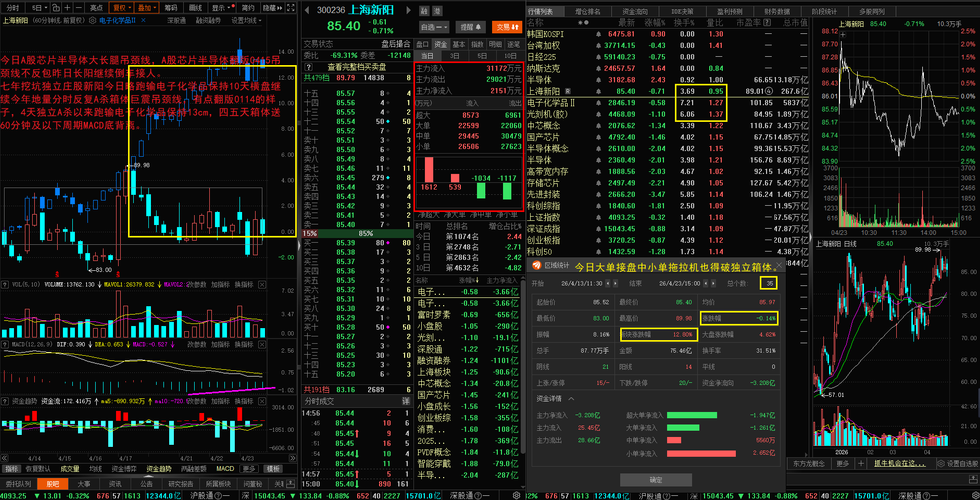Close the 区域统计 dialog

coord(779,265)
